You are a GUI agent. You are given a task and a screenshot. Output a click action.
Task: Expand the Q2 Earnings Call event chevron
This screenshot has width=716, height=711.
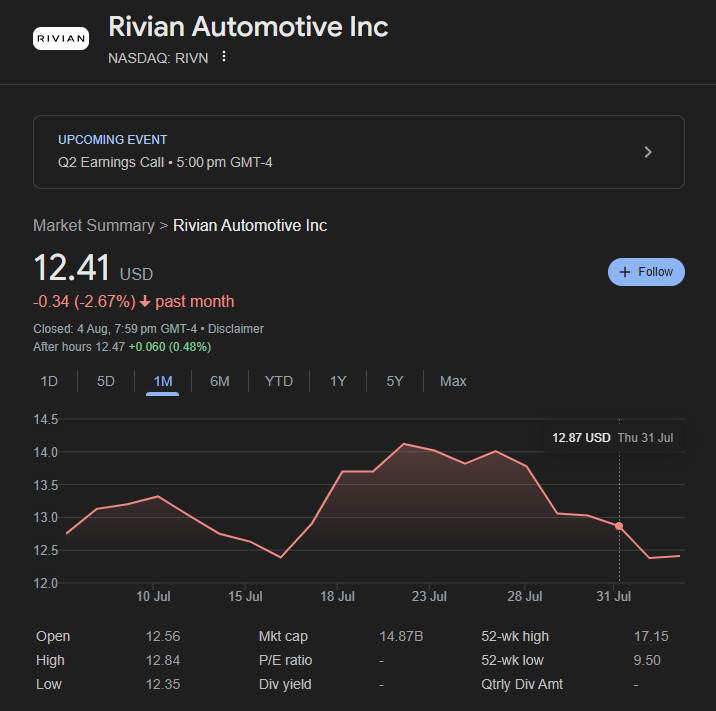[648, 152]
